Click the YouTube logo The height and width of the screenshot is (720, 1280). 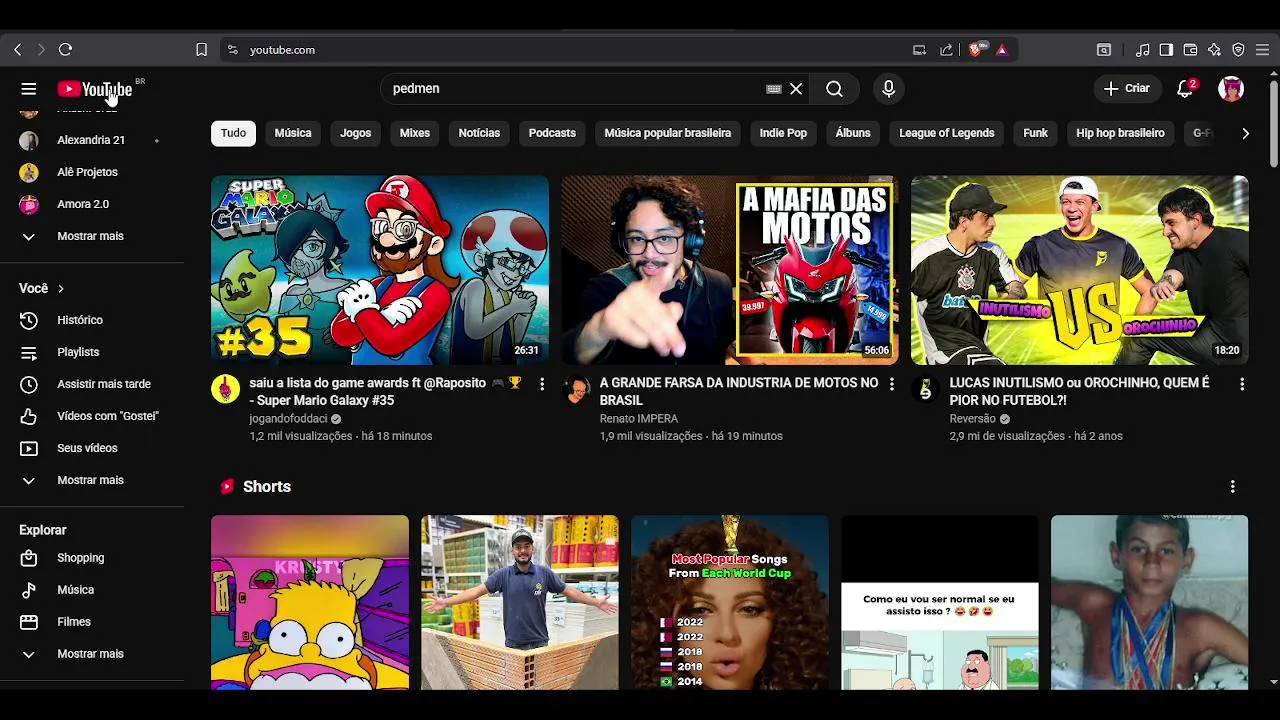[x=95, y=89]
